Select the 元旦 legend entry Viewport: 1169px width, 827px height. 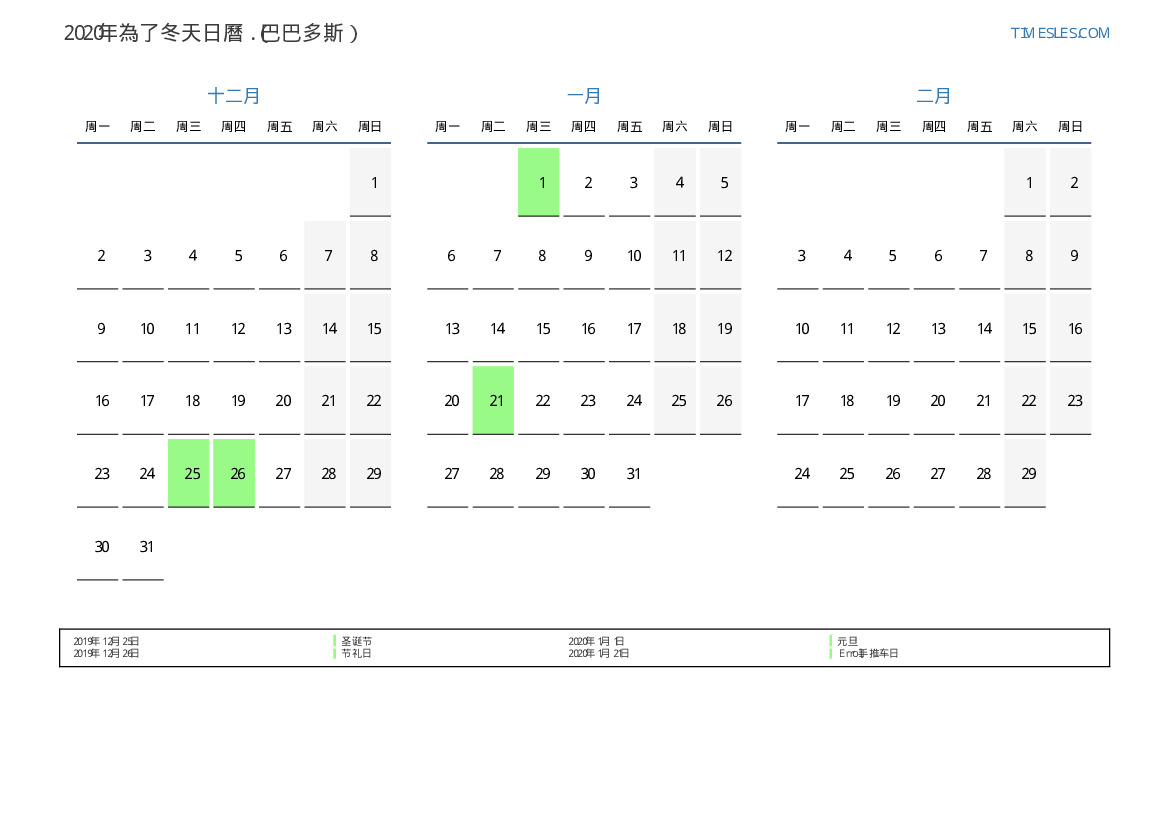click(847, 641)
